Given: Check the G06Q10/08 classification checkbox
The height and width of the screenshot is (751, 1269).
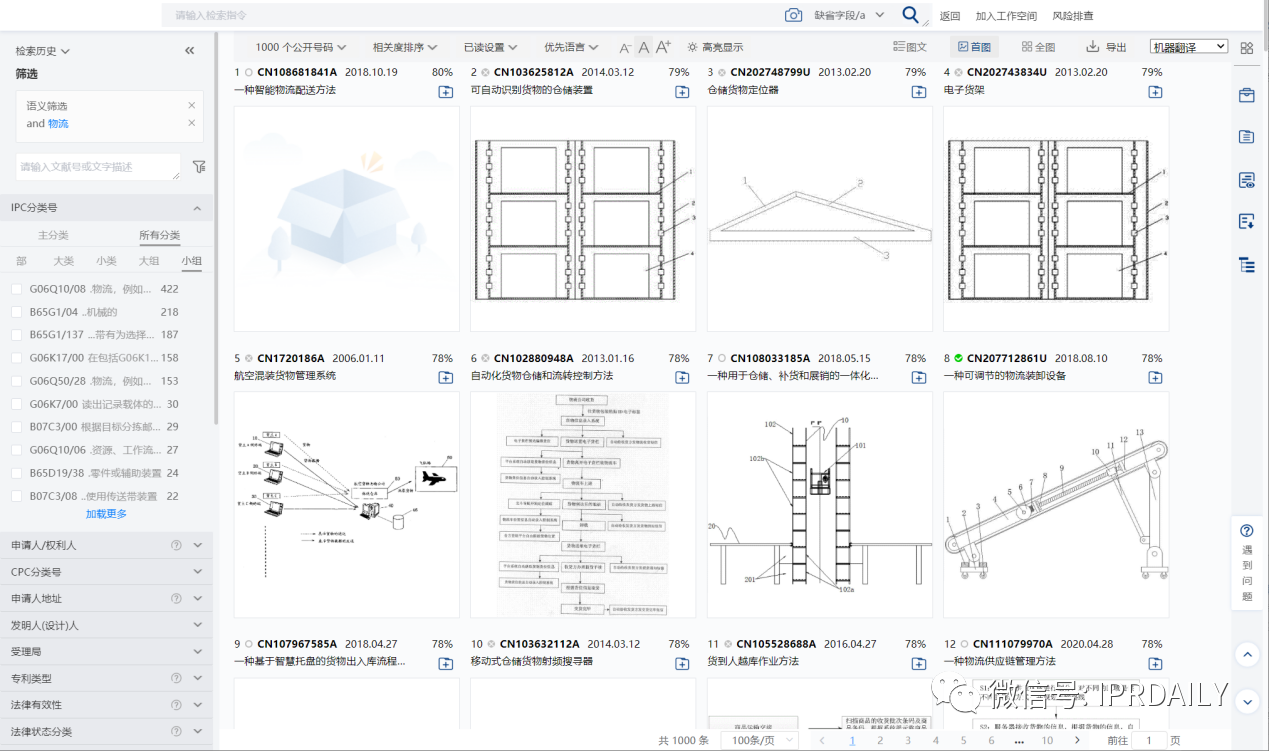Looking at the screenshot, I should 16,289.
